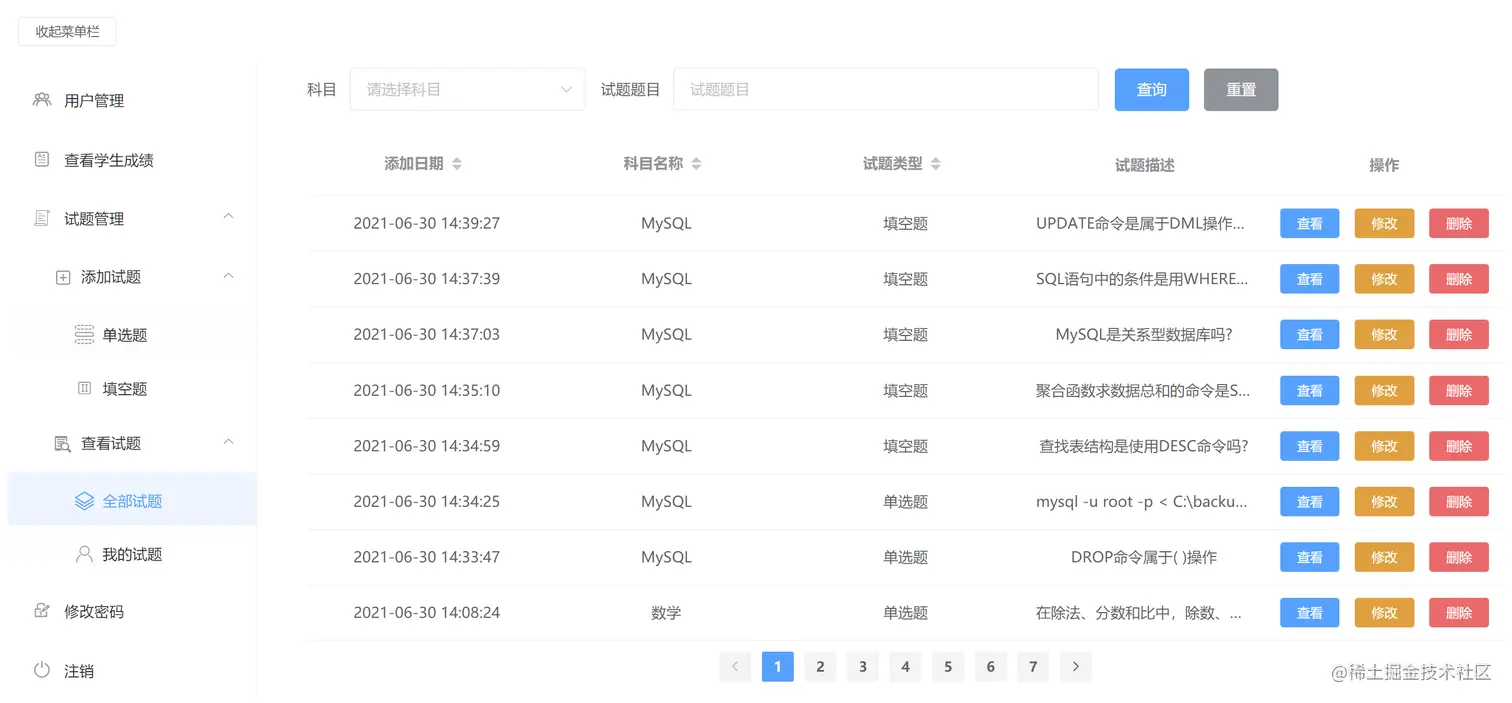Click the 查看试题 search-document icon
Viewport: 1512px width, 703px height.
(62, 443)
